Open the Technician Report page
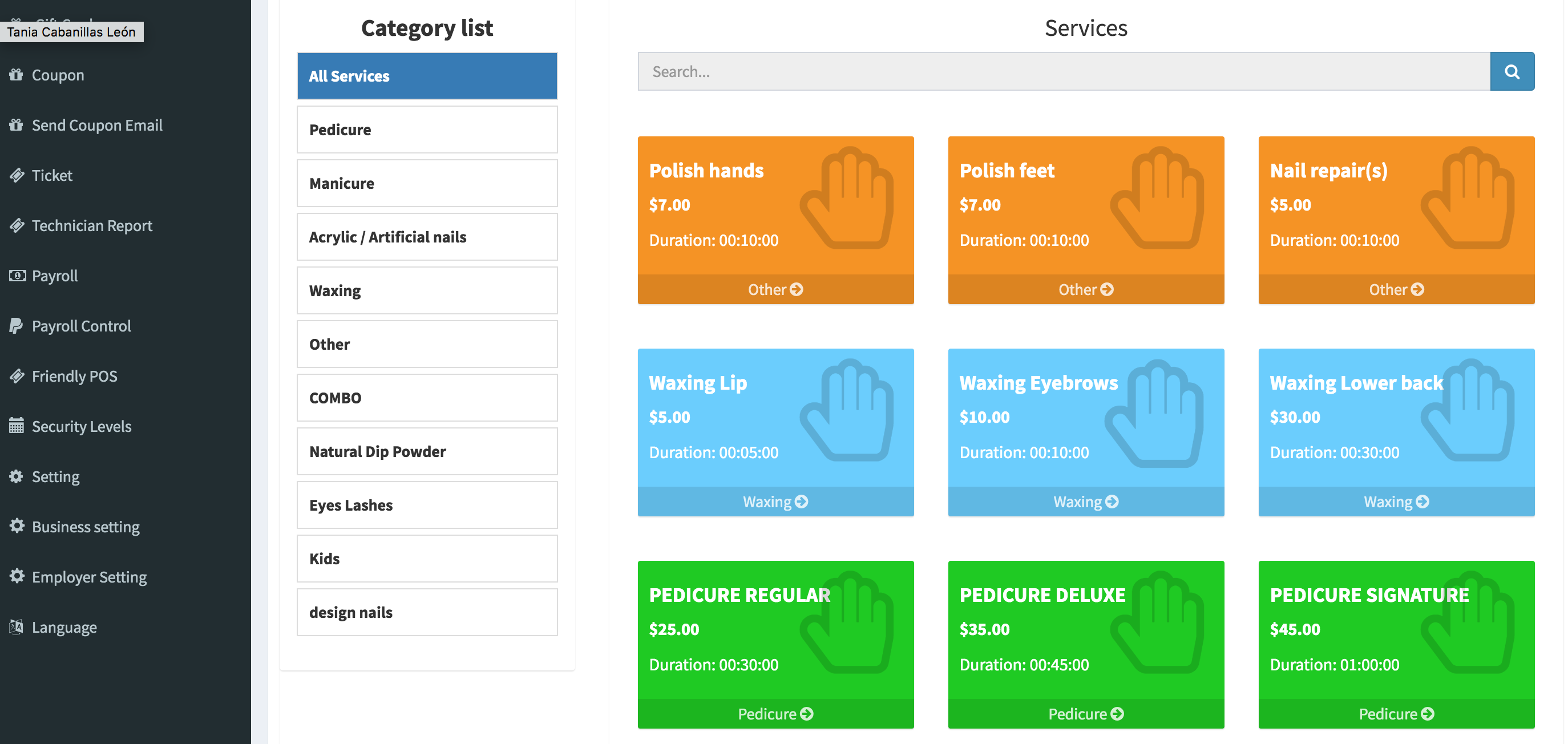The width and height of the screenshot is (1568, 744). [x=92, y=225]
